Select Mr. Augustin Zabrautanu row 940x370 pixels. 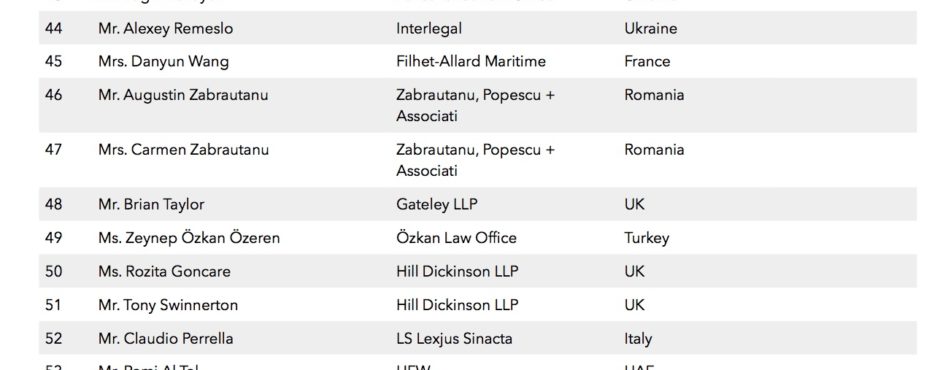[x=477, y=105]
